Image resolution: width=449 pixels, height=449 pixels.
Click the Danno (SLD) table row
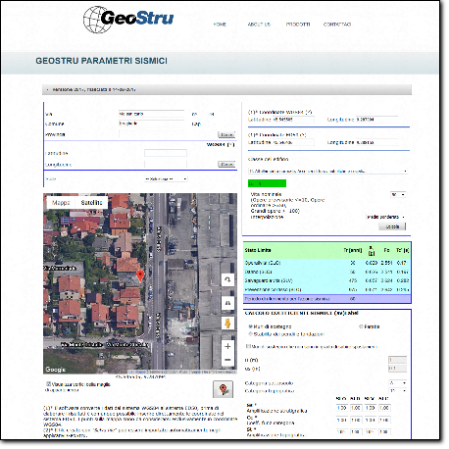point(327,272)
